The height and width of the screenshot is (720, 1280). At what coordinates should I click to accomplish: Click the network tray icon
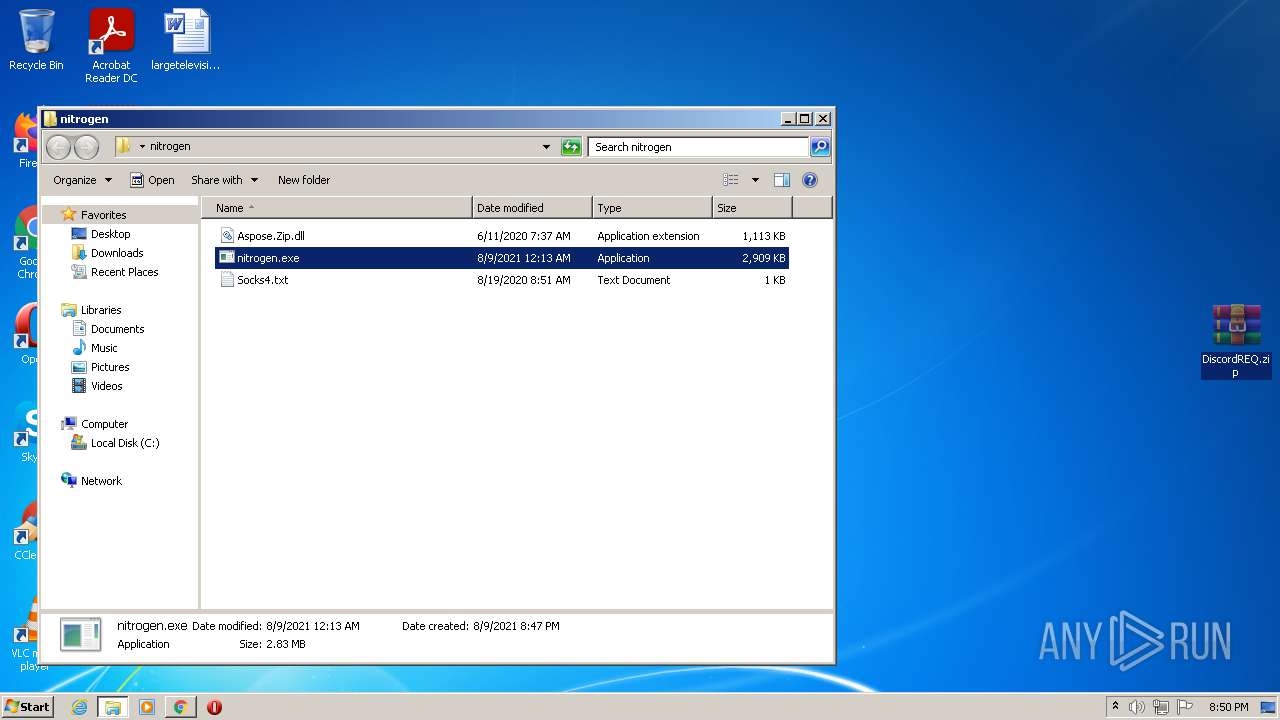point(1161,707)
